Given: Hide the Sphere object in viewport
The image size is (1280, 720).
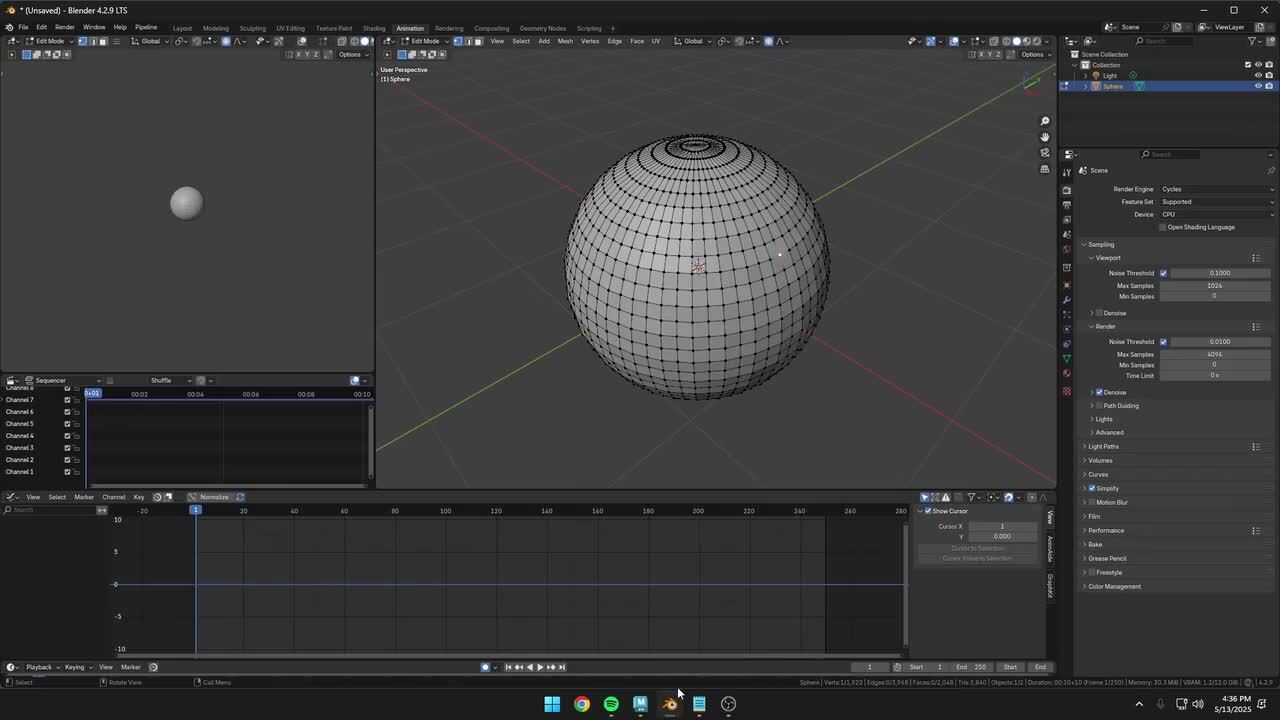Looking at the screenshot, I should click(x=1258, y=86).
